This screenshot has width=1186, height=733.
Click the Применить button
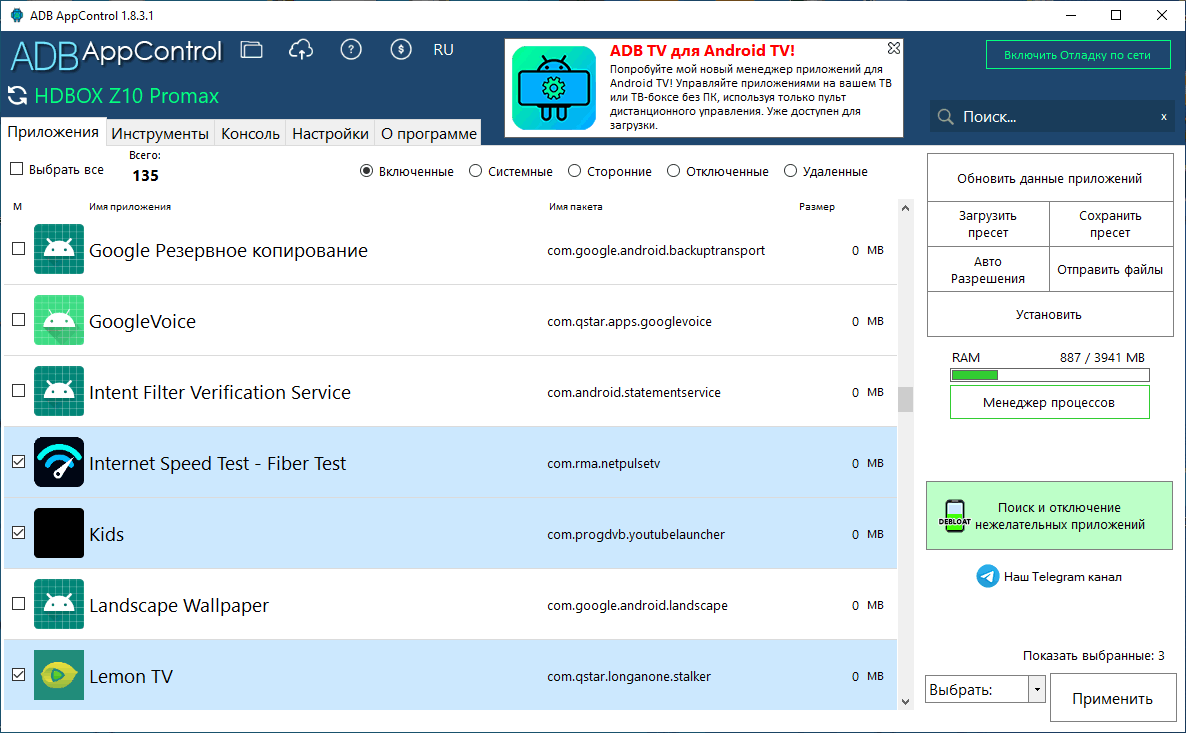click(x=1113, y=698)
